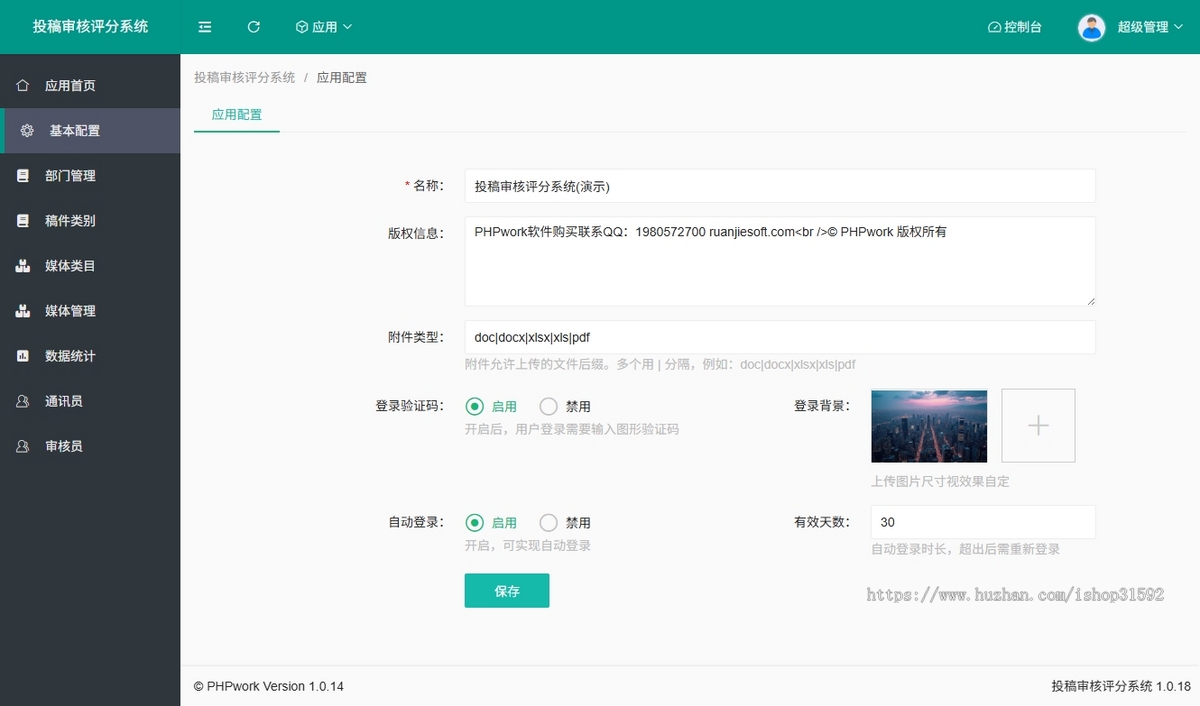Click the 有效天数 input field
The image size is (1200, 706).
[x=983, y=522]
